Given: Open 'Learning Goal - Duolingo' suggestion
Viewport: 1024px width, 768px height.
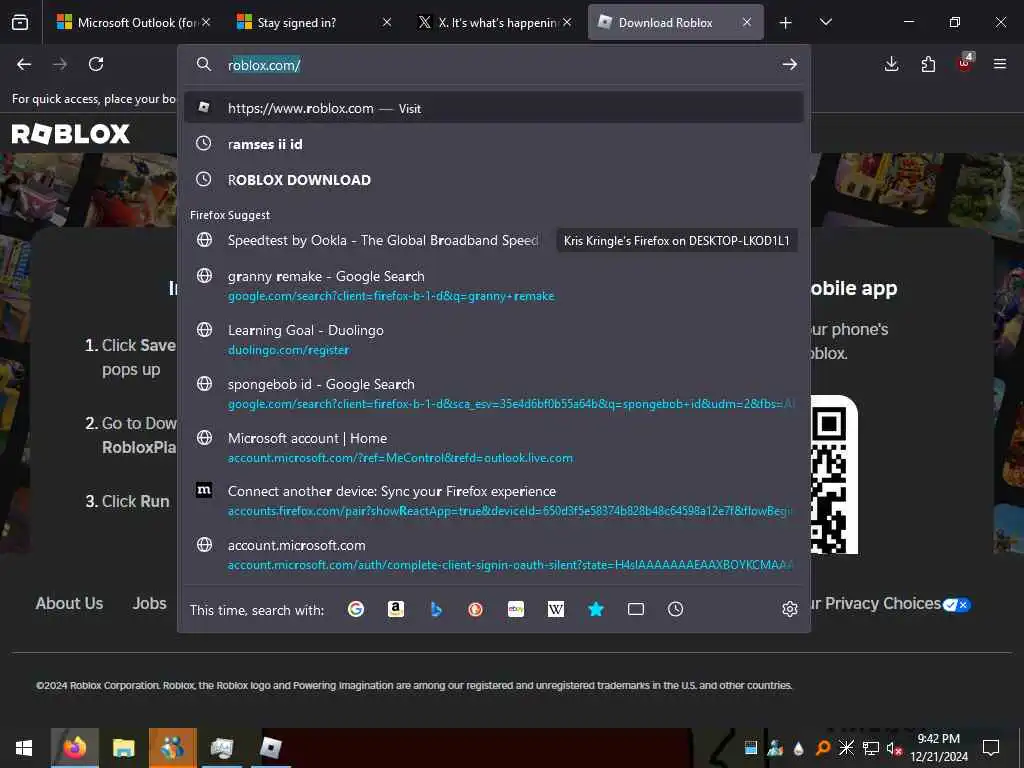Looking at the screenshot, I should click(494, 340).
